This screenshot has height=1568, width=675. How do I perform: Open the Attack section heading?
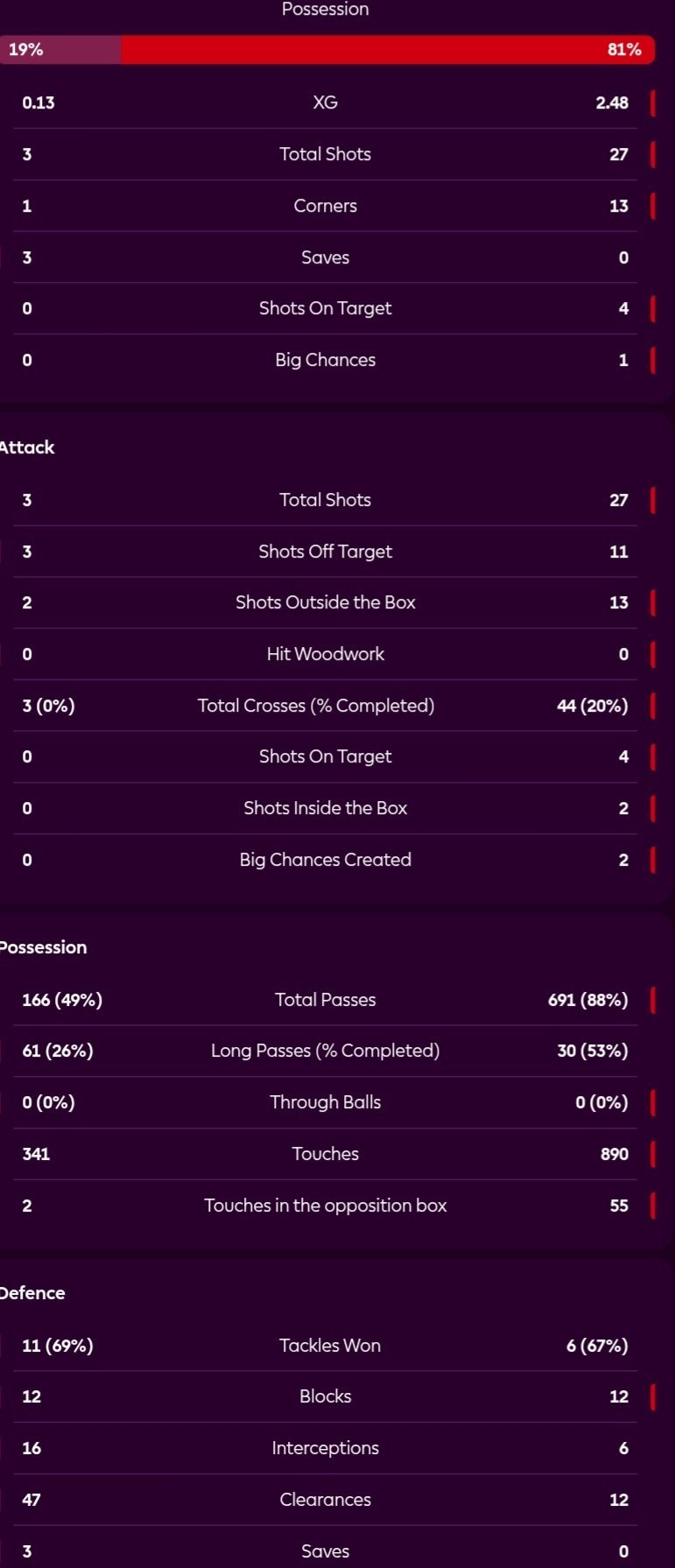tap(27, 447)
